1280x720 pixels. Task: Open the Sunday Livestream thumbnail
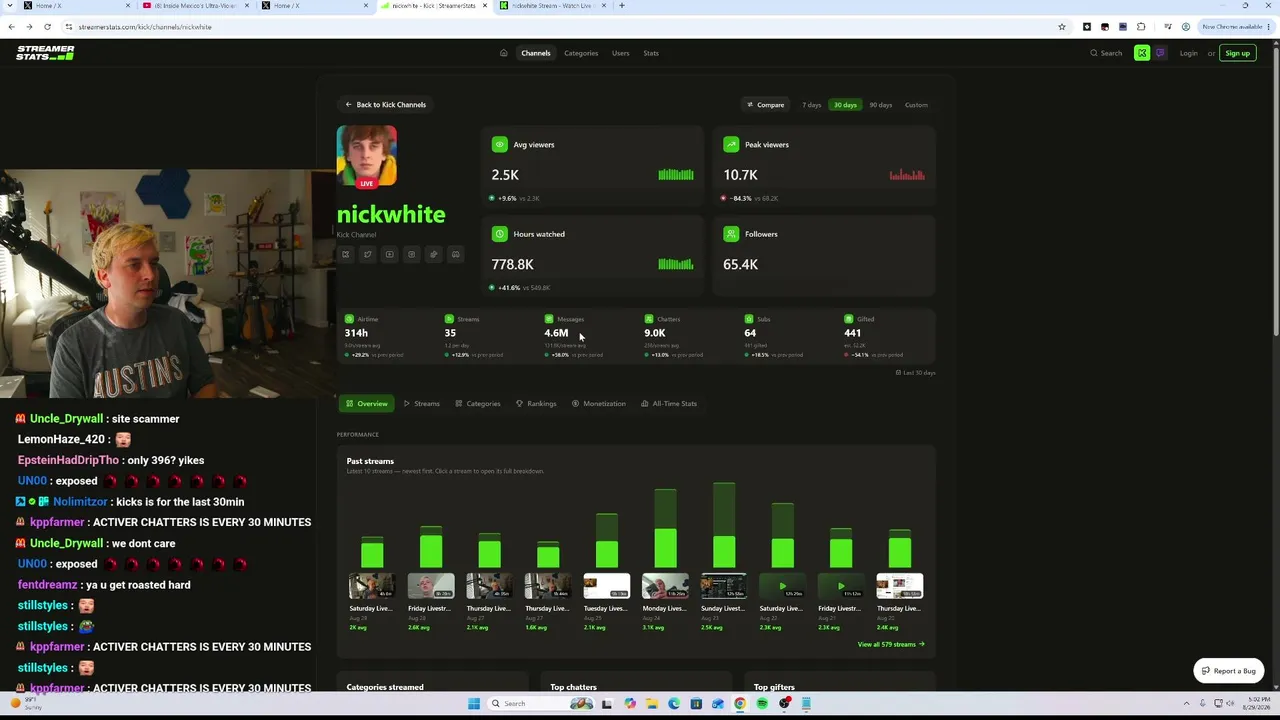click(724, 586)
